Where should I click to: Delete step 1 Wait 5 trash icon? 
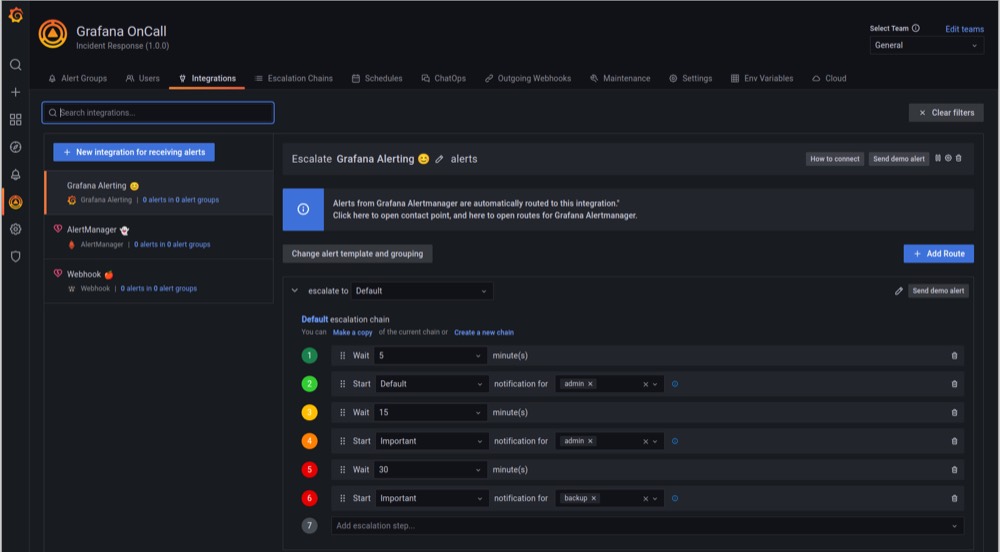[955, 356]
